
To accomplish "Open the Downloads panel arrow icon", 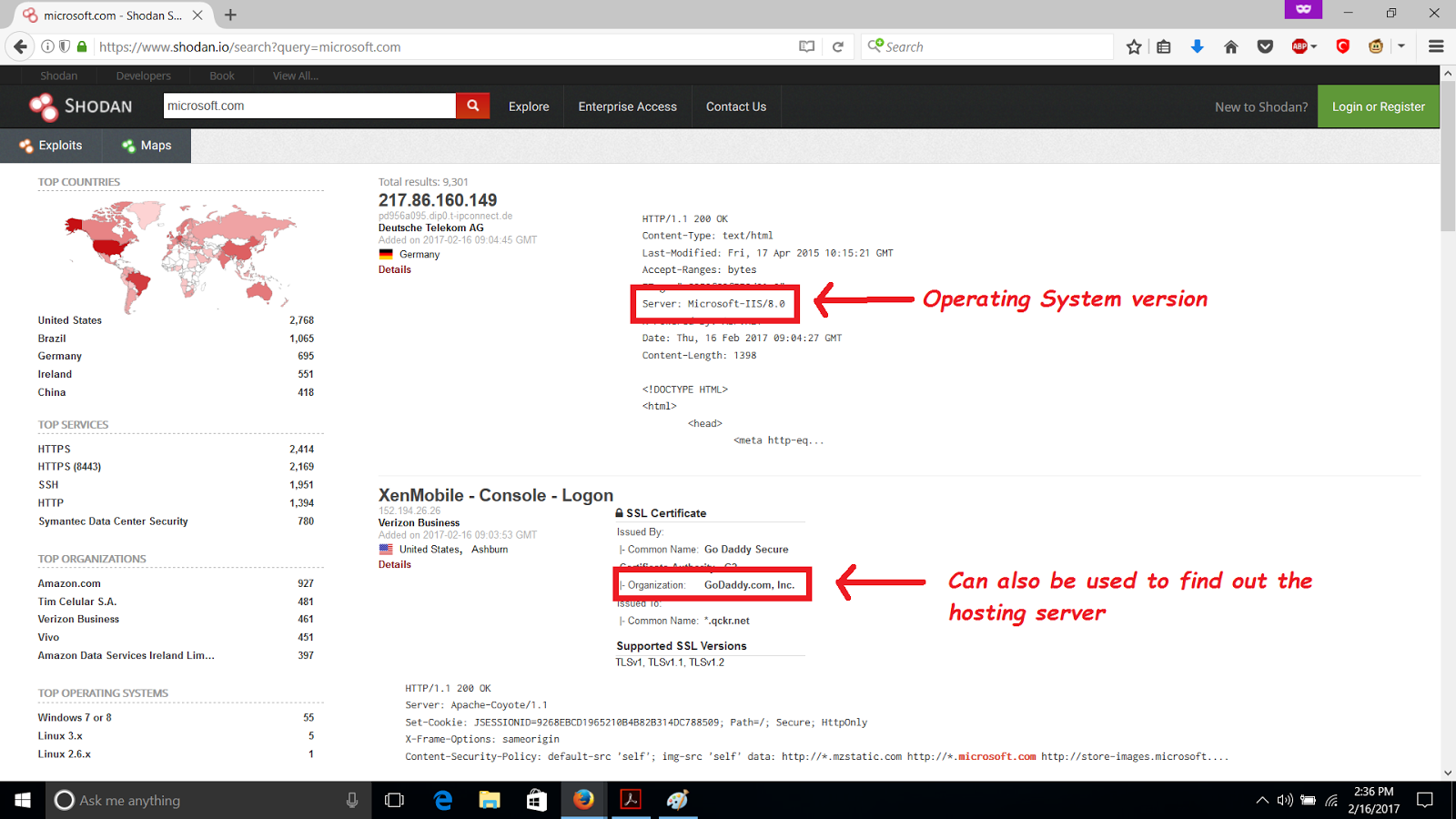I will click(x=1198, y=46).
